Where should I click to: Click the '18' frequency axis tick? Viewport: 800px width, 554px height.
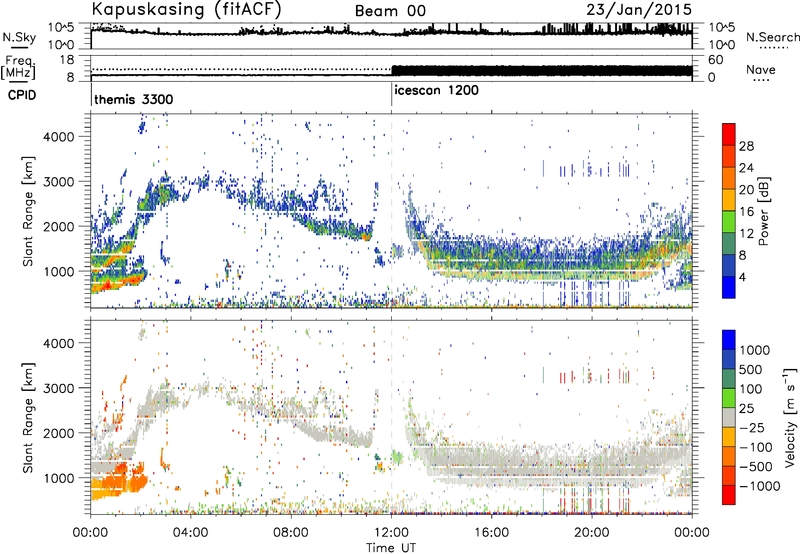click(x=67, y=59)
